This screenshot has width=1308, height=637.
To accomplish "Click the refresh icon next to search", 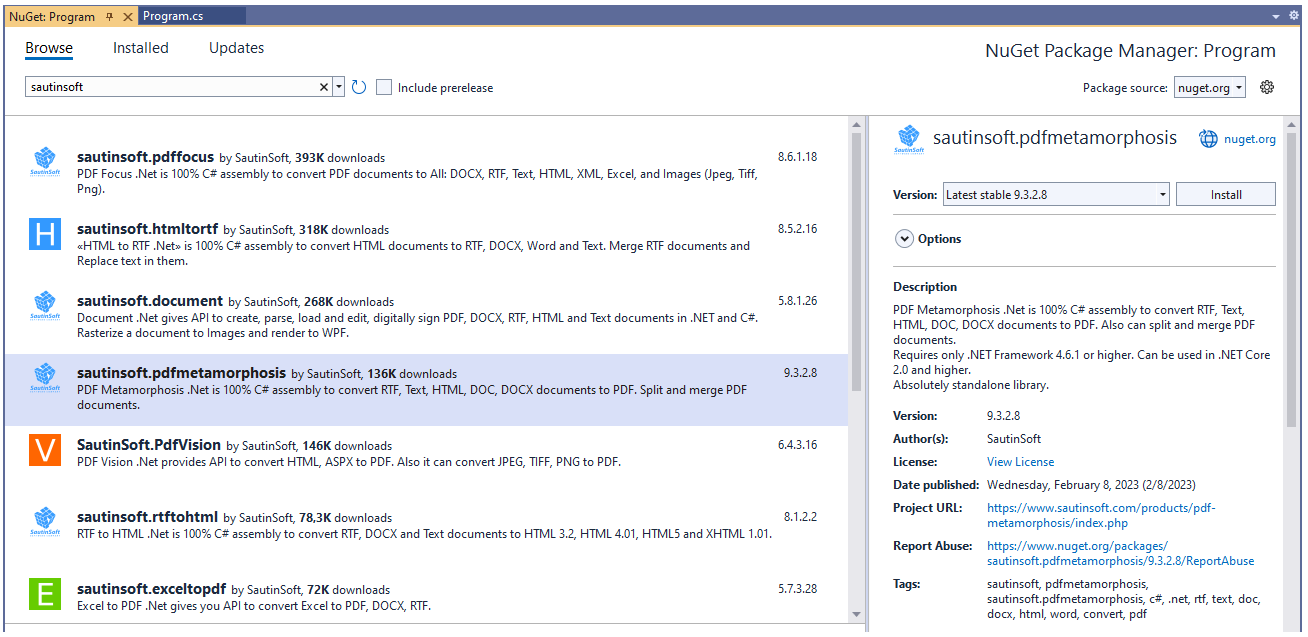I will click(x=359, y=87).
